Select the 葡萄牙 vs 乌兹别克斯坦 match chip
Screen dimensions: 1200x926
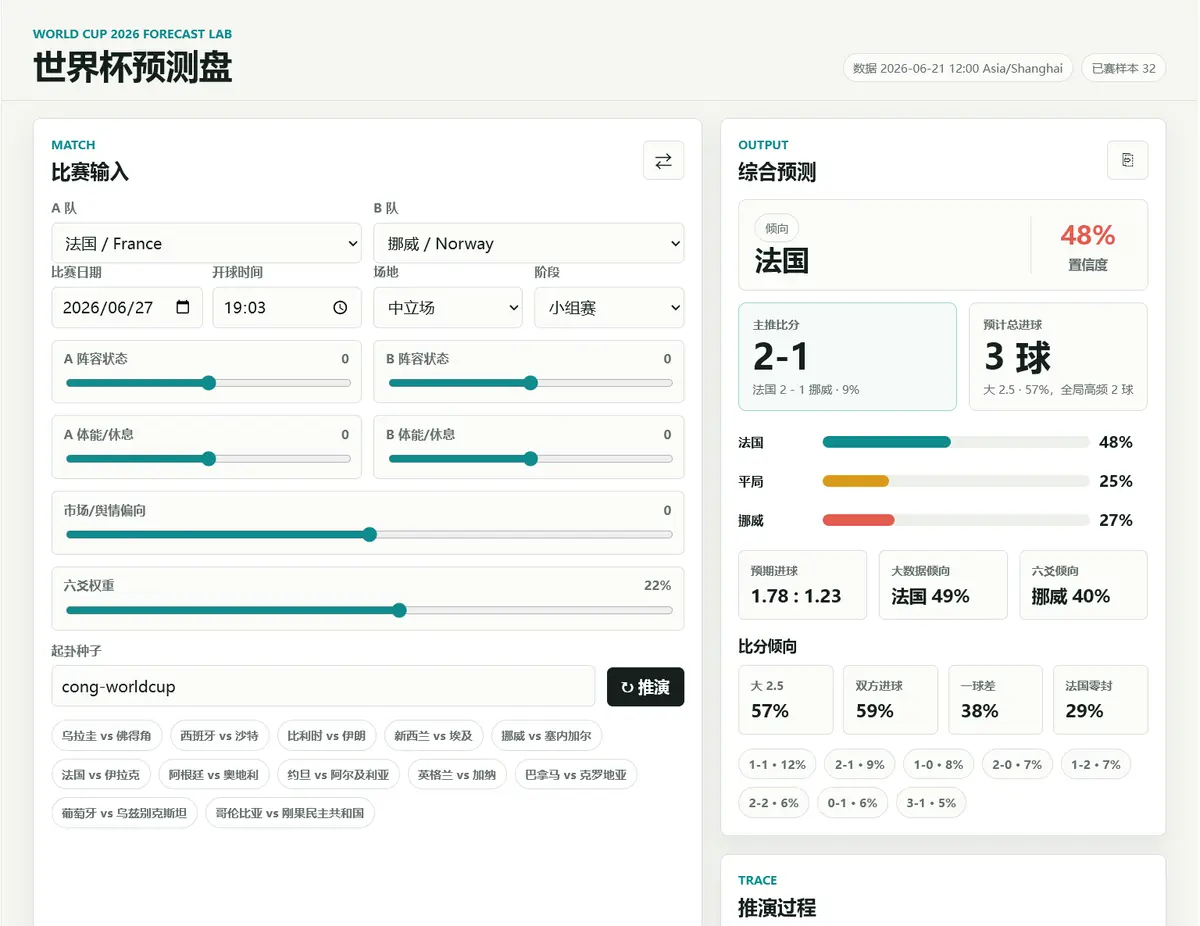click(x=125, y=813)
